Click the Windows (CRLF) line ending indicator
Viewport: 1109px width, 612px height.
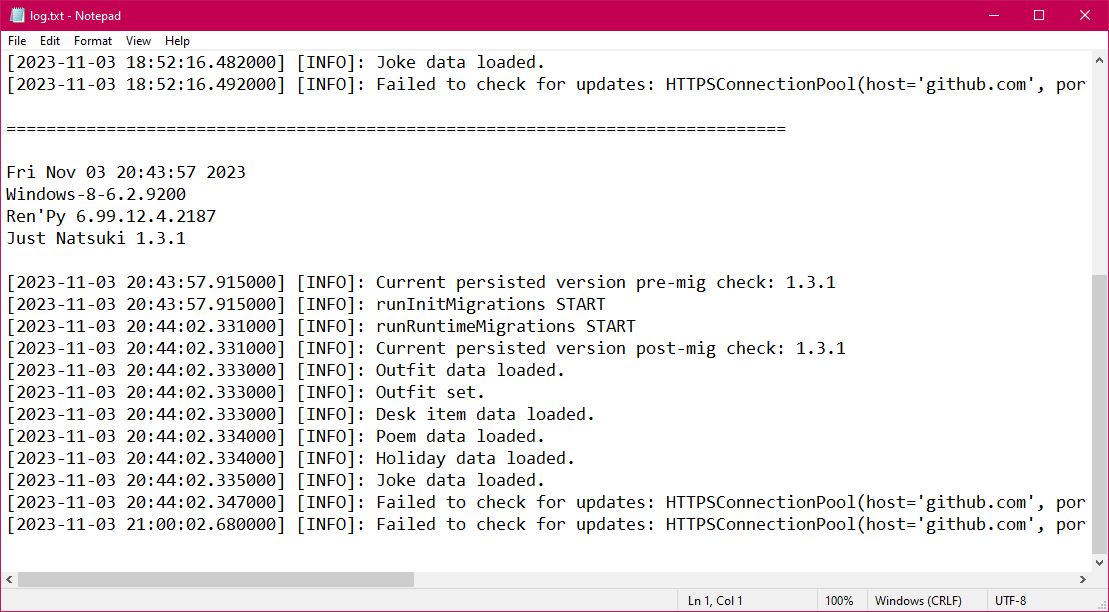coord(917,600)
